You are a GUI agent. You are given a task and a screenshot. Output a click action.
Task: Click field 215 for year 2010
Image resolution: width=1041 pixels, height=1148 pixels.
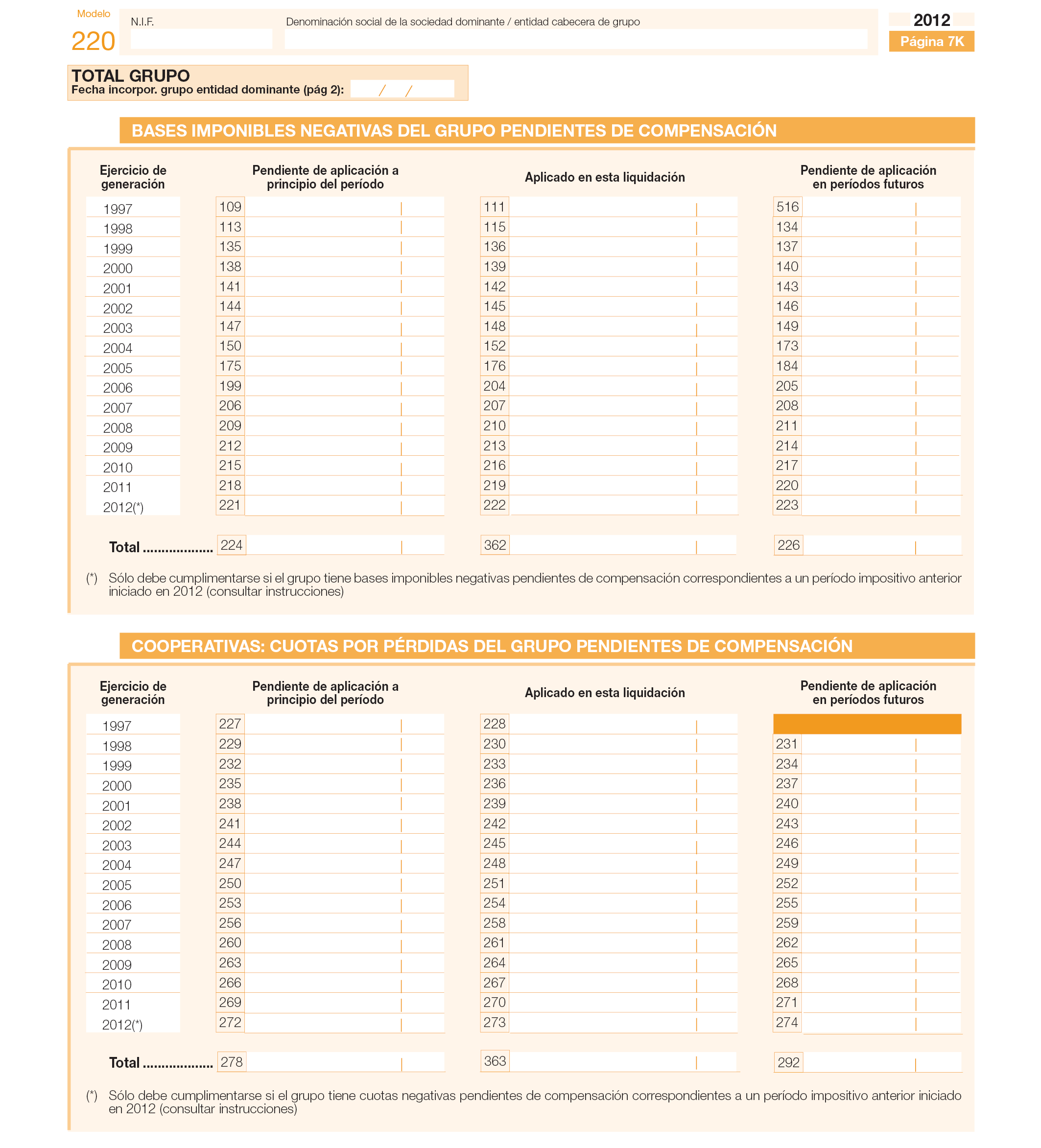344,466
